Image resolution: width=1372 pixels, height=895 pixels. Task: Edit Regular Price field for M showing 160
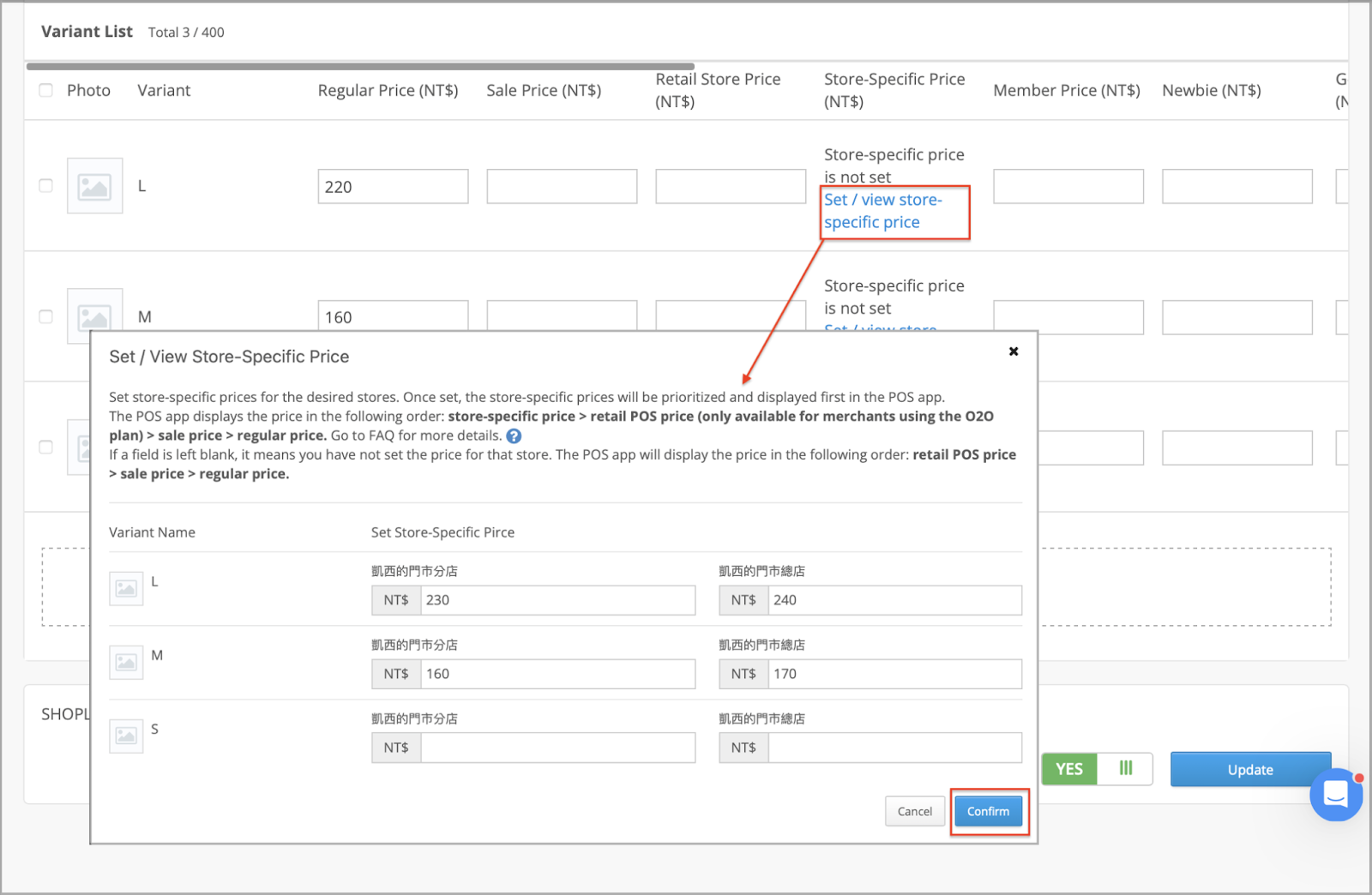pos(393,316)
